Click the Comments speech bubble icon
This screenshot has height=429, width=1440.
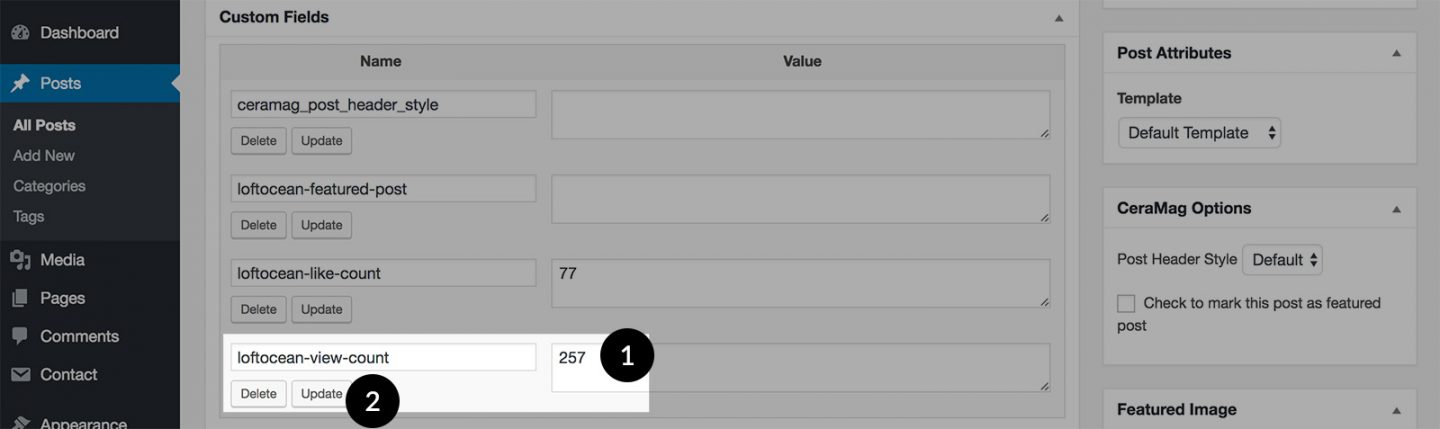click(x=20, y=336)
